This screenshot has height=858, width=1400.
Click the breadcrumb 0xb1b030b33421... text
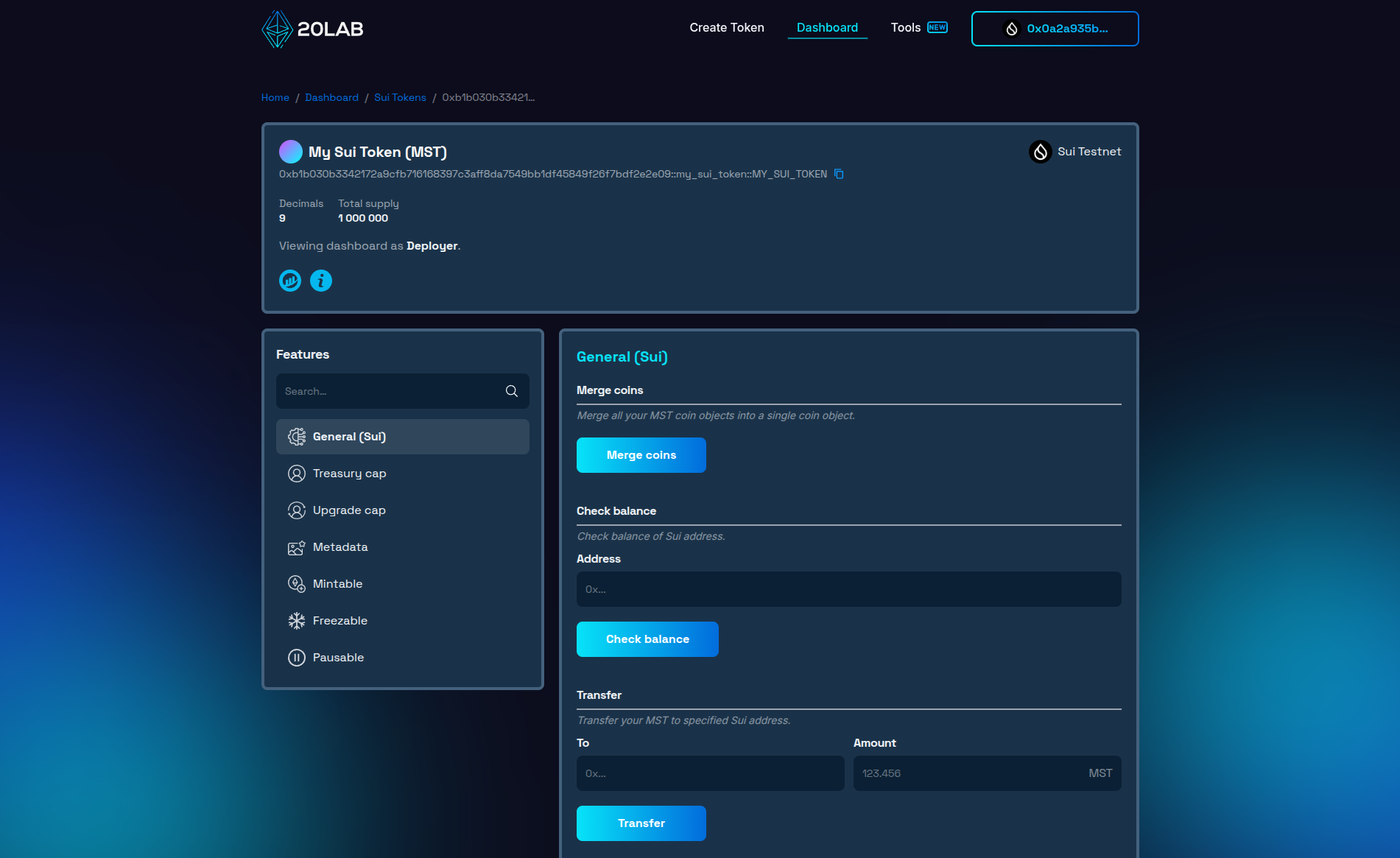tap(488, 97)
